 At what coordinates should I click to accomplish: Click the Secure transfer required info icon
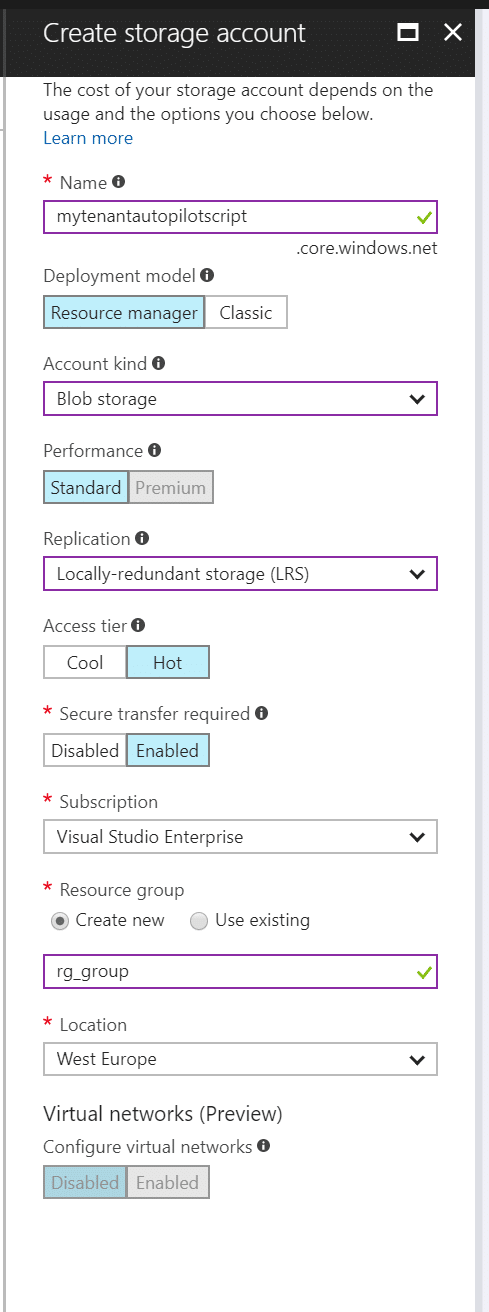point(261,713)
